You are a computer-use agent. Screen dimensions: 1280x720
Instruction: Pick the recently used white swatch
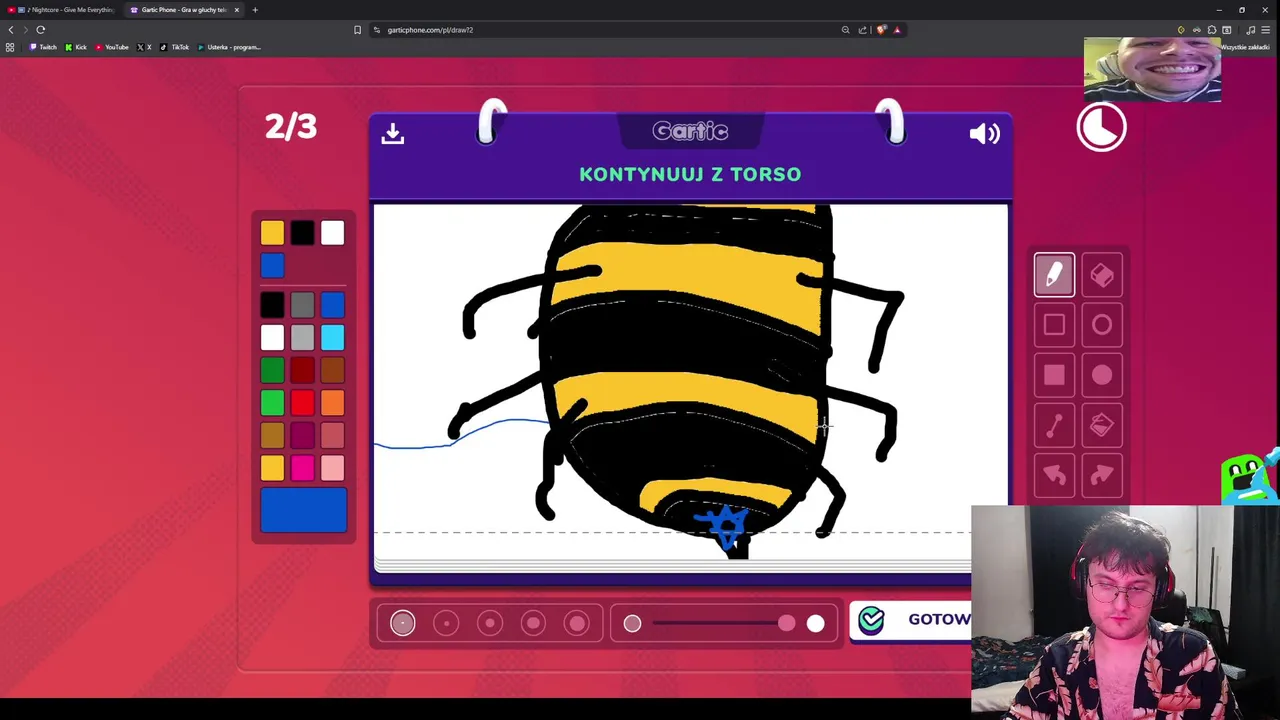[x=332, y=233]
